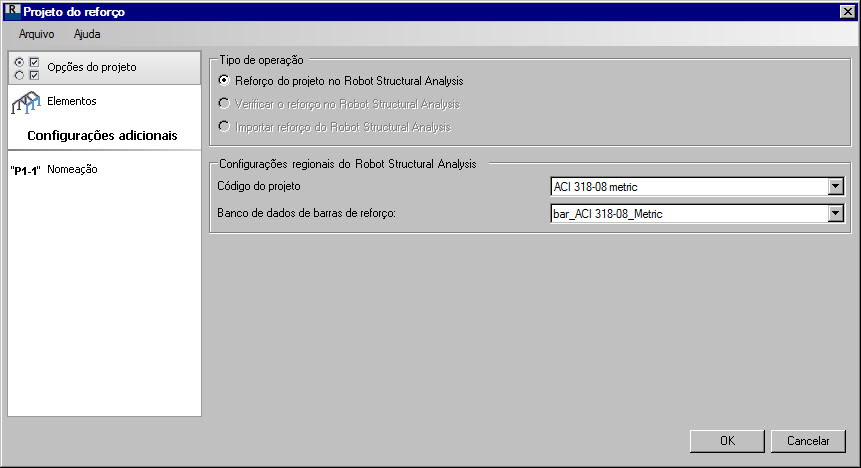Screen dimensions: 861x468
Task: Select Configurações adicionais heading
Action: click(102, 136)
